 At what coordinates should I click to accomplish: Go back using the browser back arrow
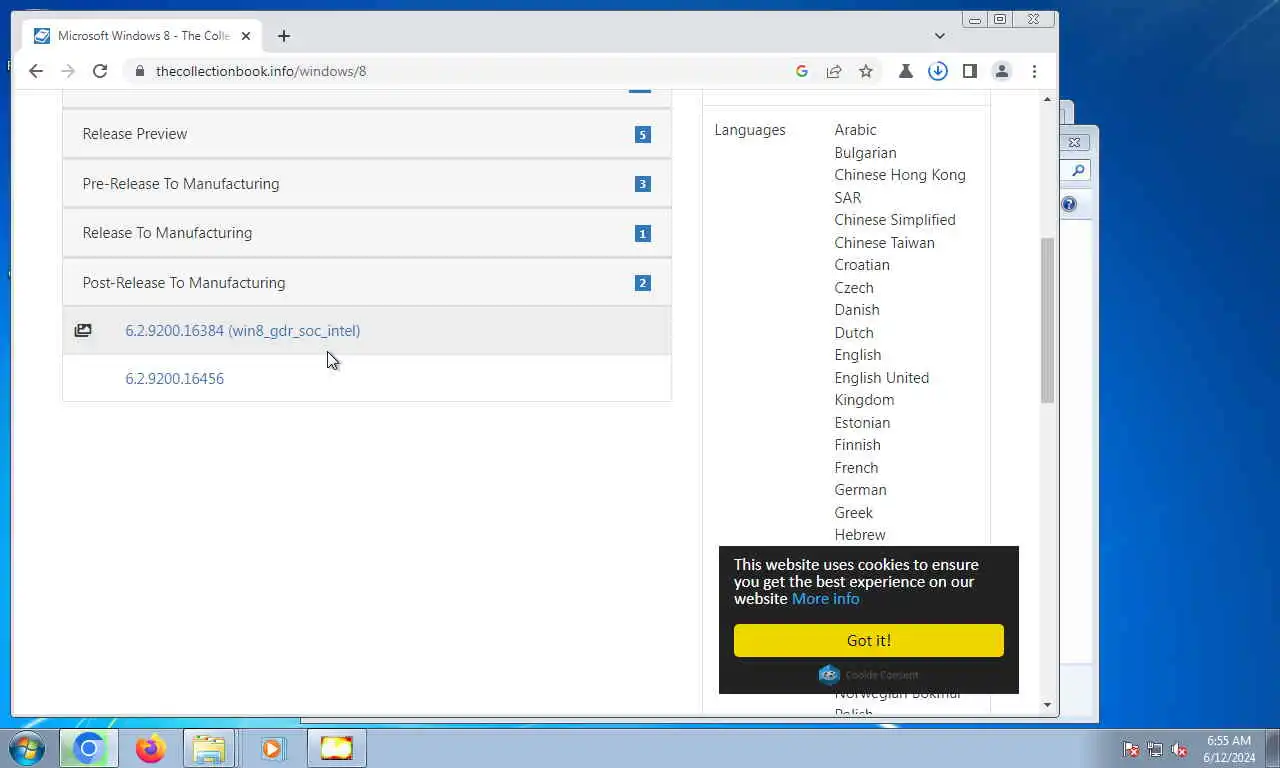coord(36,71)
